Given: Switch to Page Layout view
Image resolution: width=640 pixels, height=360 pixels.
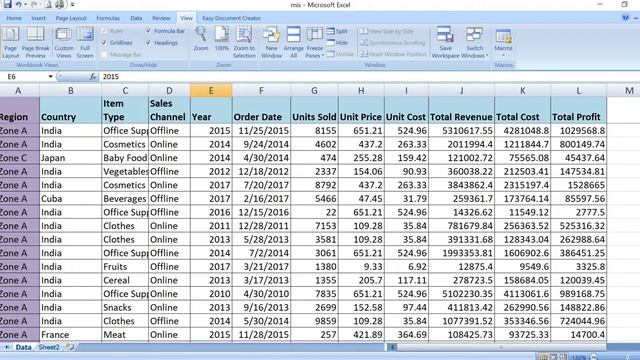Looking at the screenshot, I should (x=11, y=42).
